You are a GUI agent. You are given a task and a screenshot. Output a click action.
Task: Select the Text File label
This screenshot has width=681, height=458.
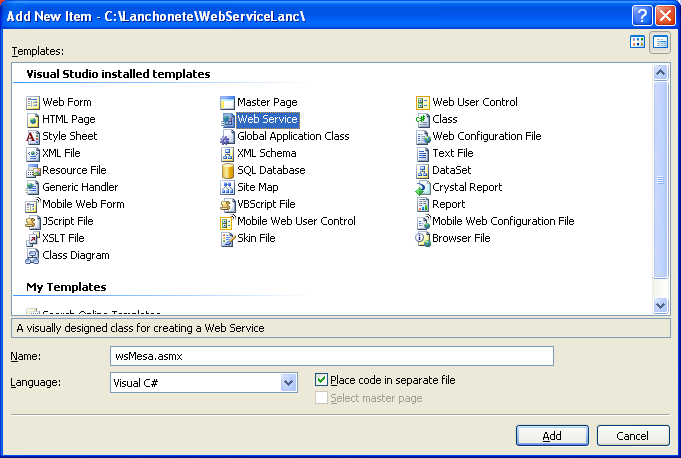pyautogui.click(x=453, y=153)
